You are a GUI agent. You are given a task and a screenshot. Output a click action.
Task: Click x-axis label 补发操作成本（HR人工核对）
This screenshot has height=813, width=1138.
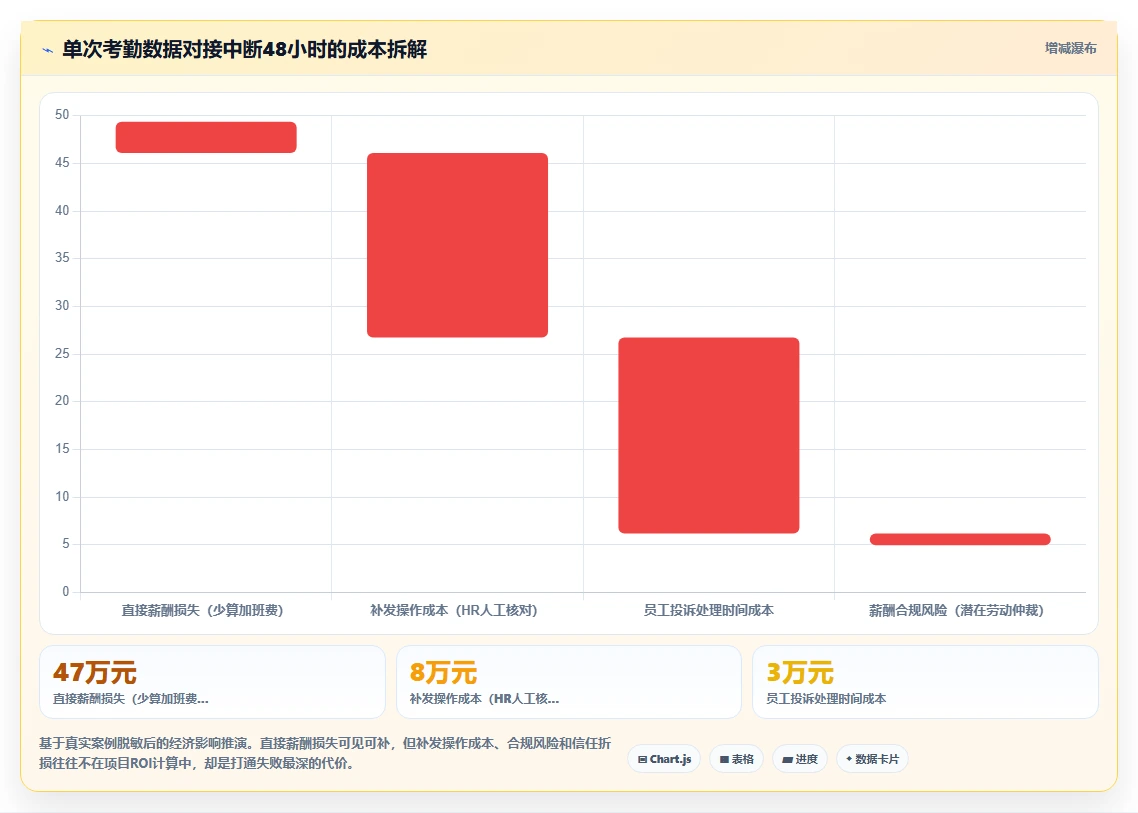(x=454, y=610)
